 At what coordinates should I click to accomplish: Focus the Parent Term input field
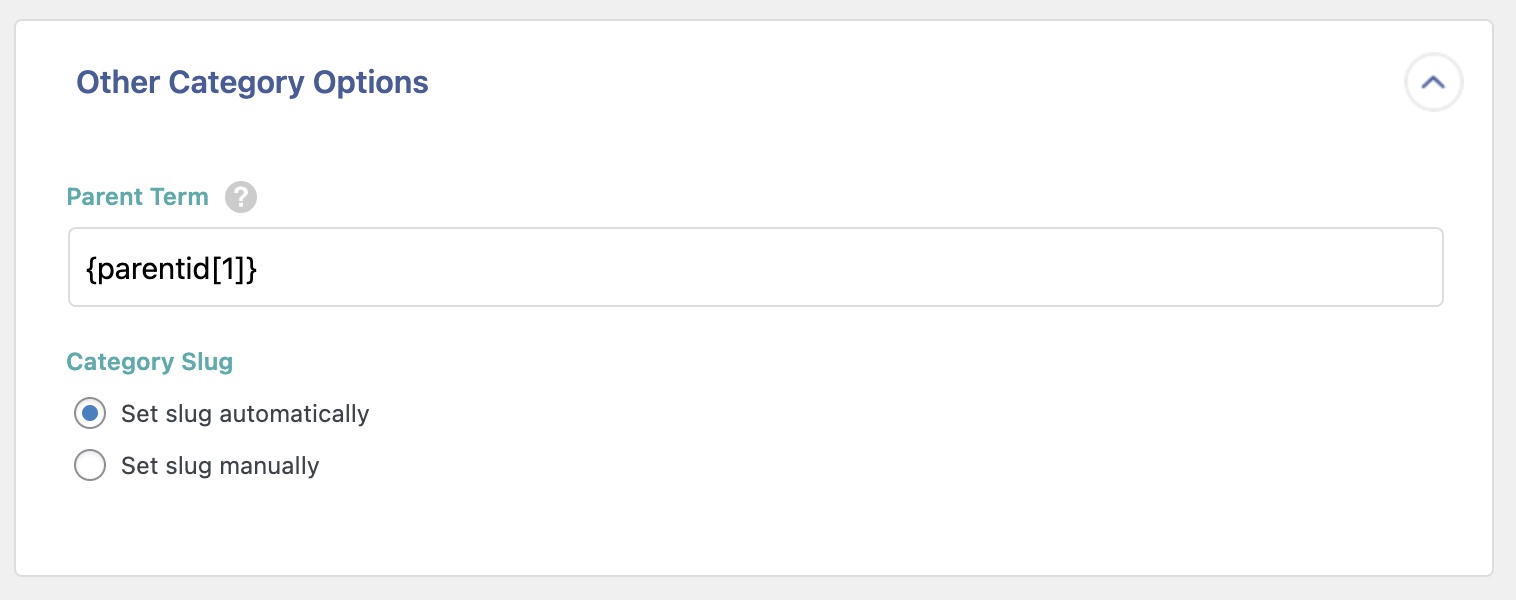click(755, 267)
